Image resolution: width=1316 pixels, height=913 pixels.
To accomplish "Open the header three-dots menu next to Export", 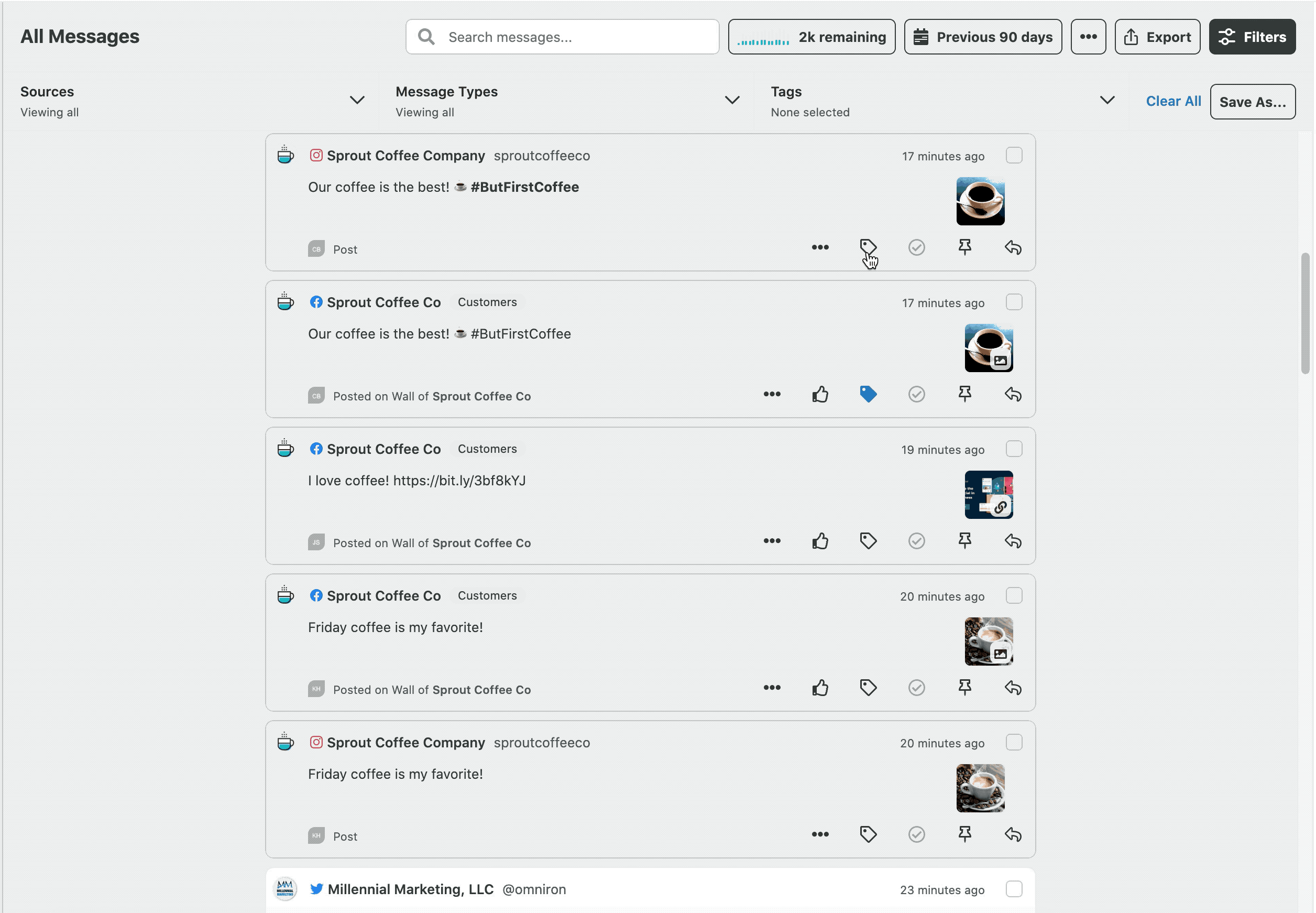I will pyautogui.click(x=1088, y=37).
